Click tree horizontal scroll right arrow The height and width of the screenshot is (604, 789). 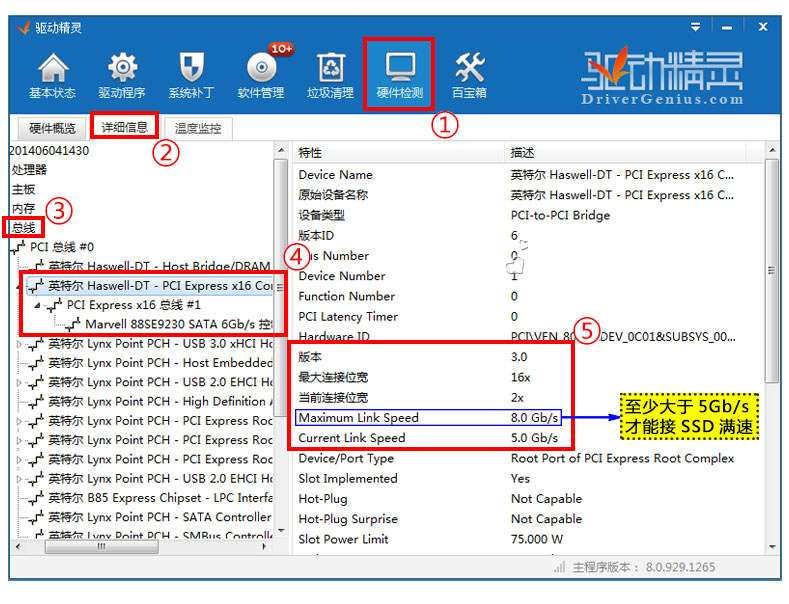(x=265, y=547)
